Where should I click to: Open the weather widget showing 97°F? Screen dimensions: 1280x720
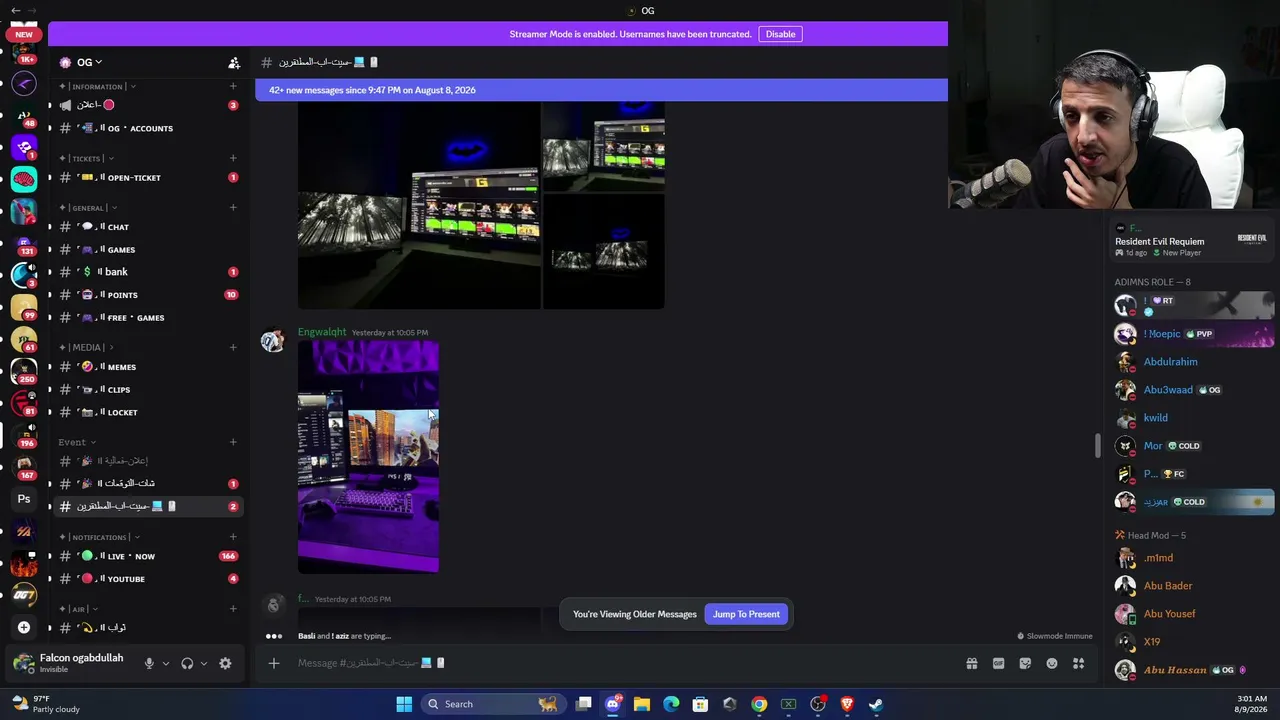click(x=45, y=704)
